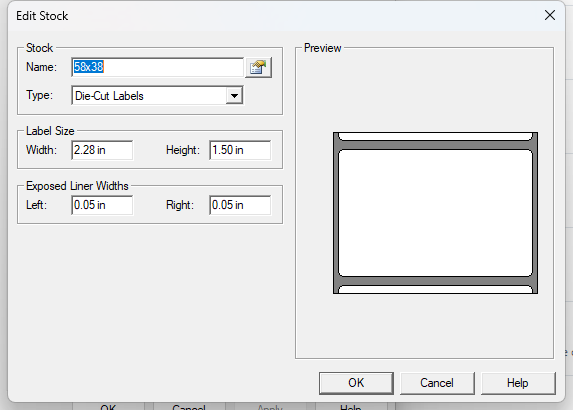Close the Edit Stock dialog with X
Viewport: 573px width, 410px height.
[550, 15]
